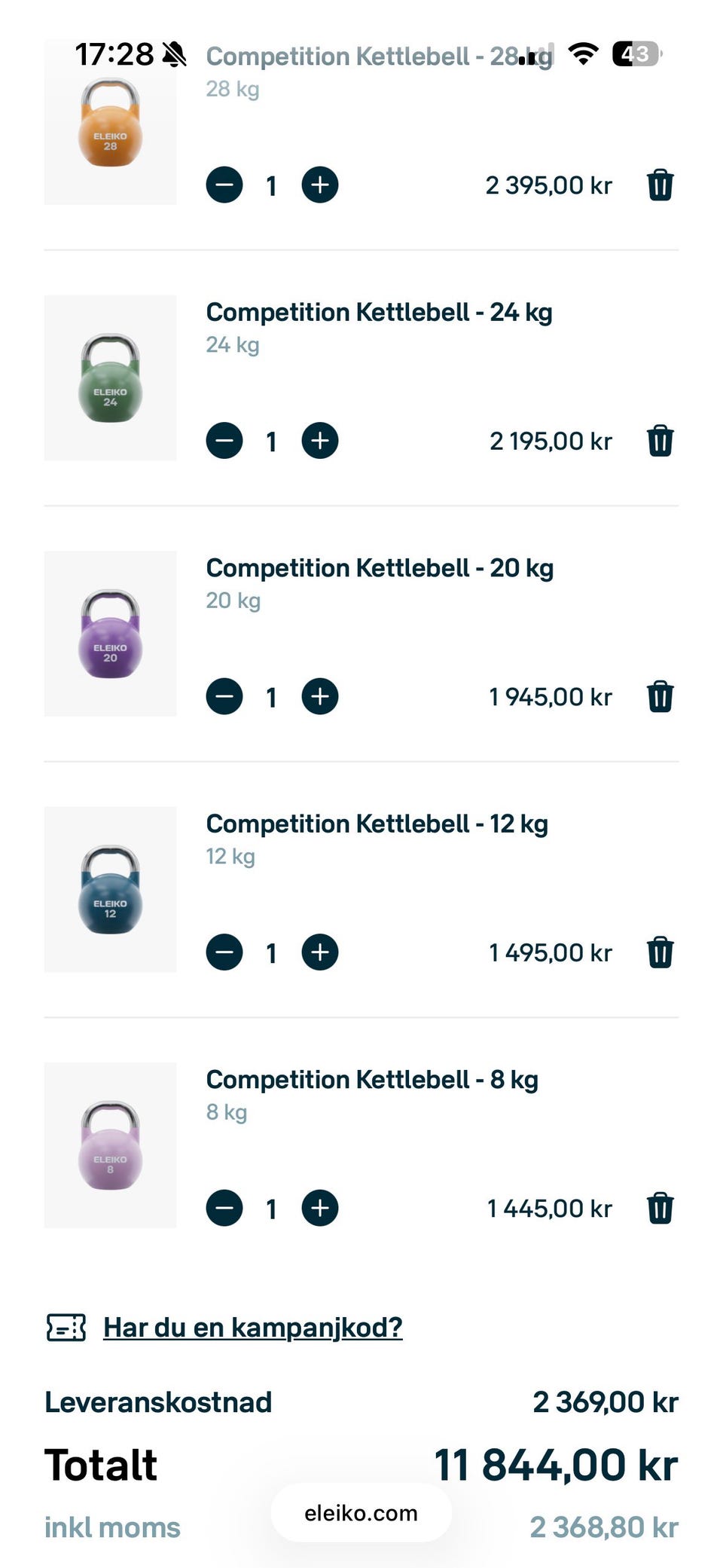Increase quantity of 28 kg kettlebell

pyautogui.click(x=320, y=185)
